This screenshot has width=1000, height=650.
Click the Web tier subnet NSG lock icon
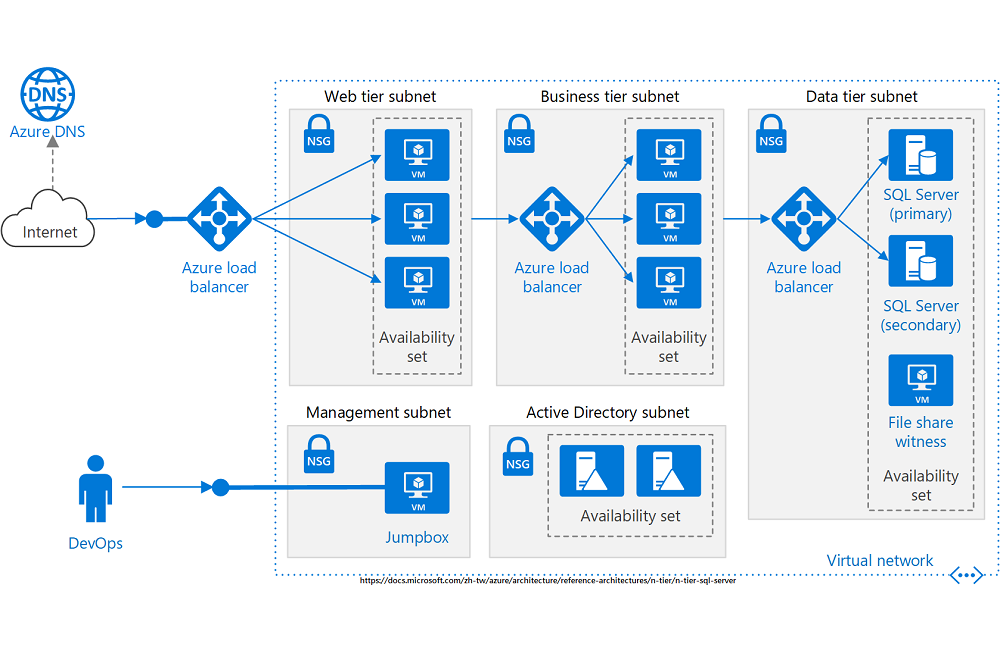click(x=319, y=133)
